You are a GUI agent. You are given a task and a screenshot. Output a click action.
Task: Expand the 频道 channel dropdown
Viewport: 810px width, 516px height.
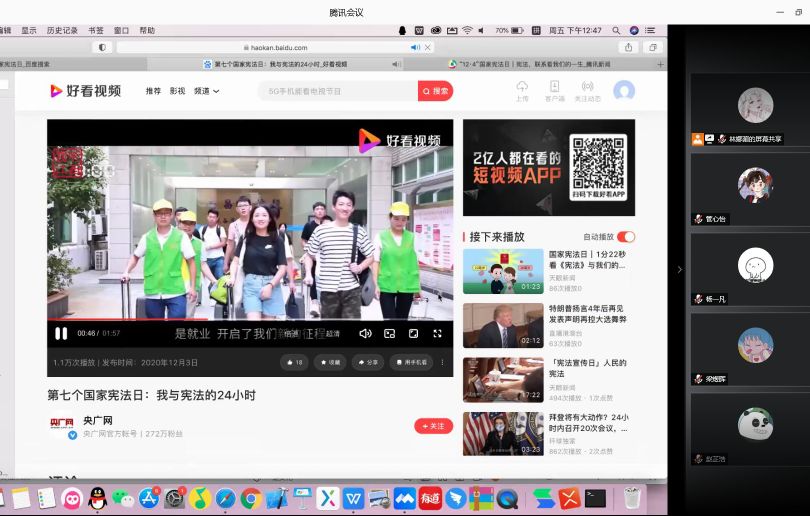click(206, 91)
